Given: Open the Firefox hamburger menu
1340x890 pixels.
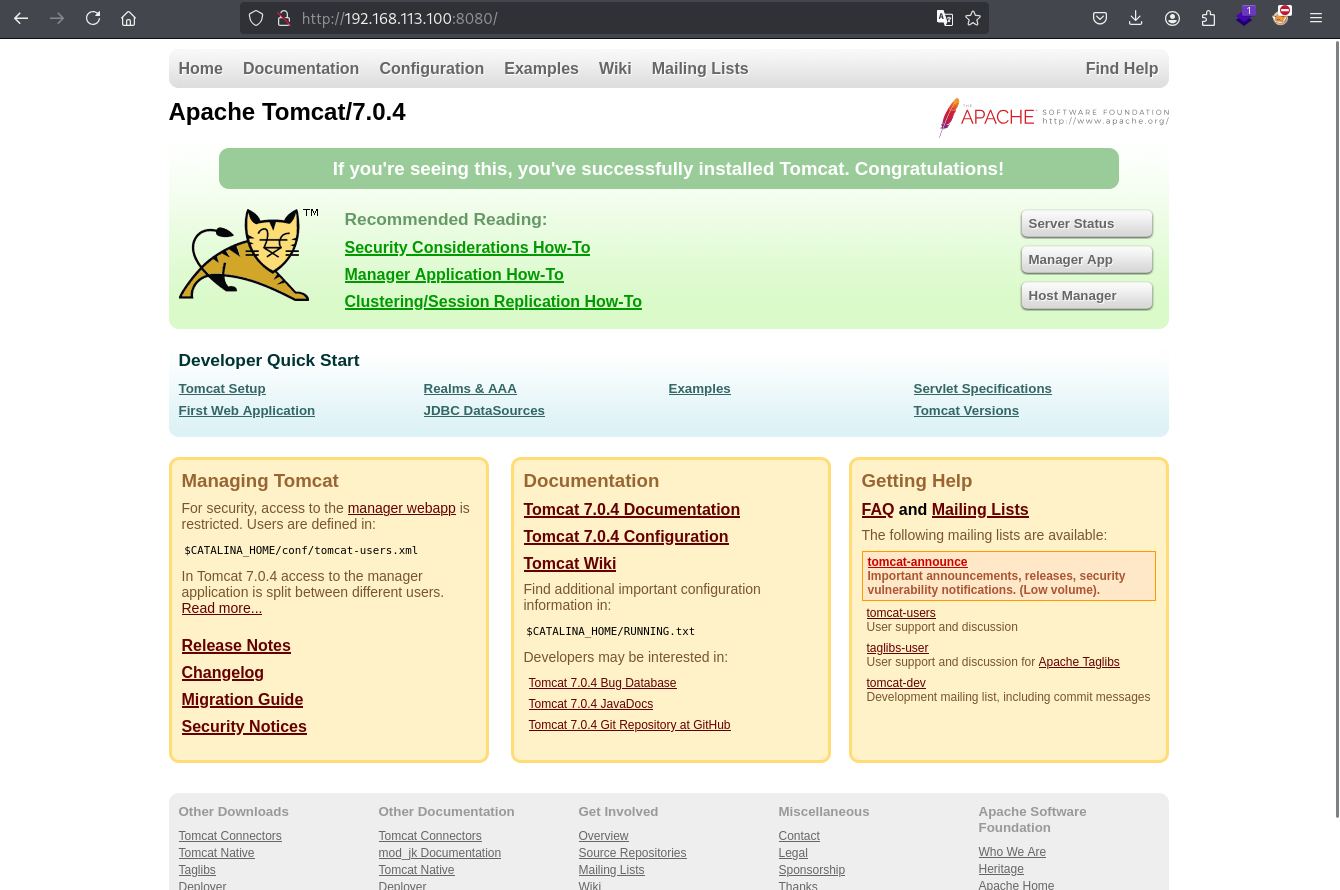Looking at the screenshot, I should coord(1316,18).
